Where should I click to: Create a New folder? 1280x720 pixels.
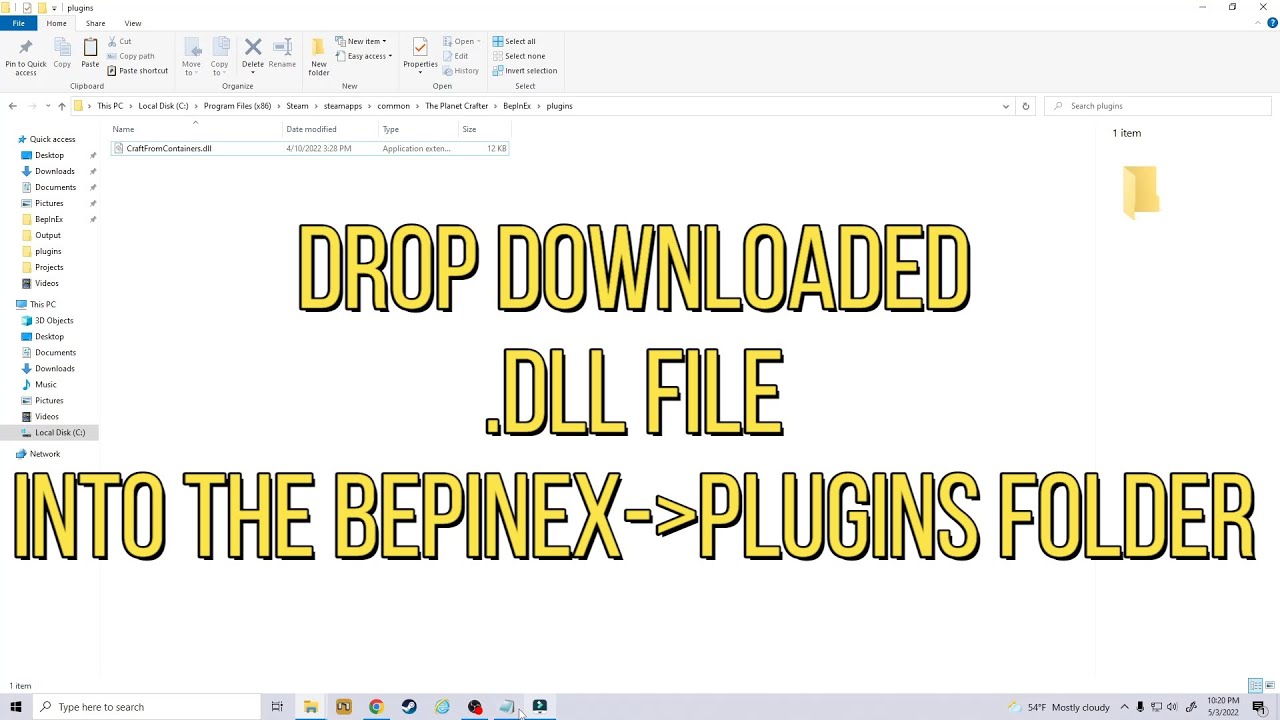(x=319, y=56)
